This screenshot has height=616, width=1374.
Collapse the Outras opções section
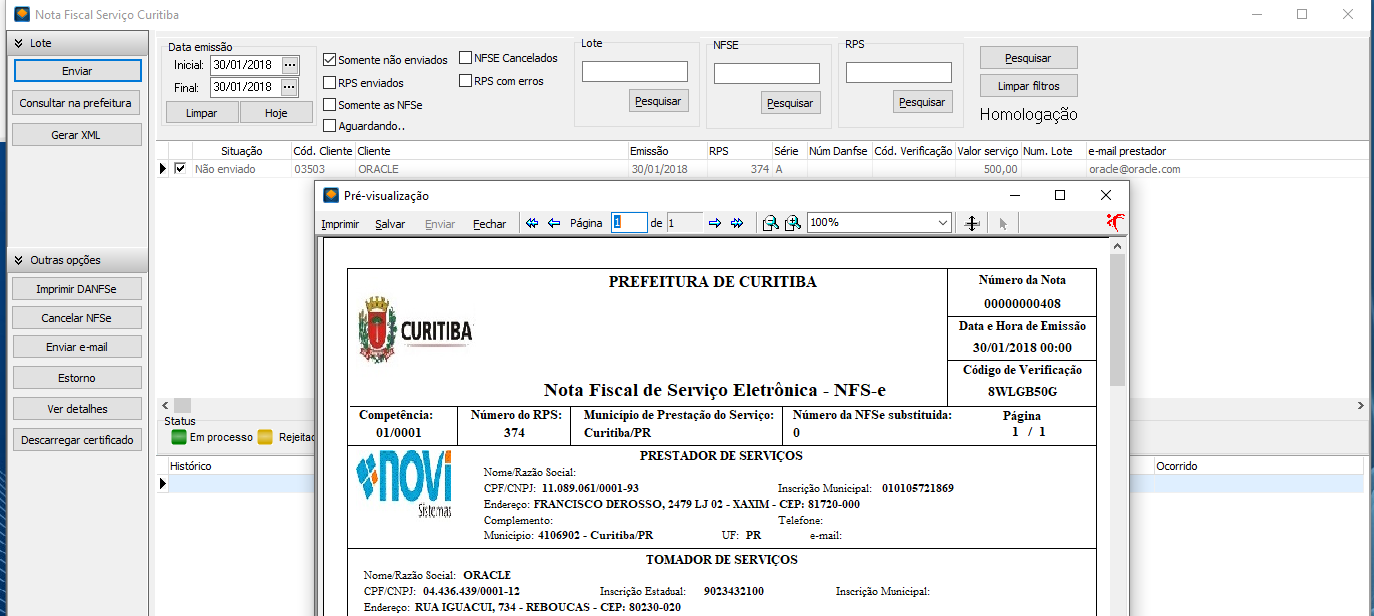click(x=19, y=260)
